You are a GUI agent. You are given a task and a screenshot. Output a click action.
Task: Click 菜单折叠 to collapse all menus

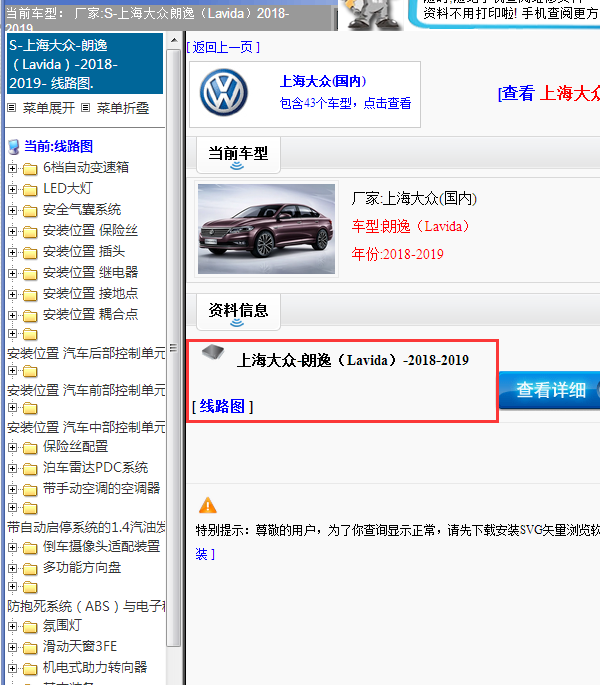[122, 108]
